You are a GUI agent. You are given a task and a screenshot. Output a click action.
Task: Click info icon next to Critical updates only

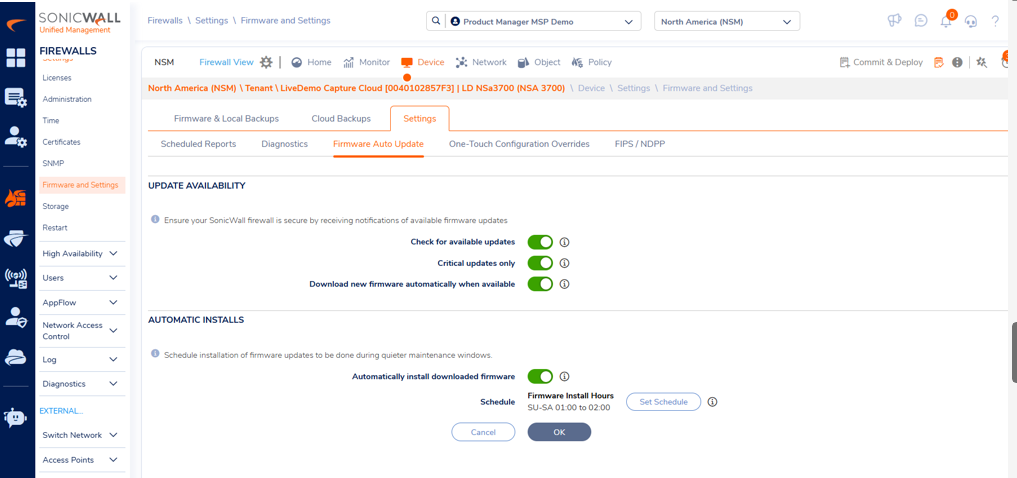[564, 263]
